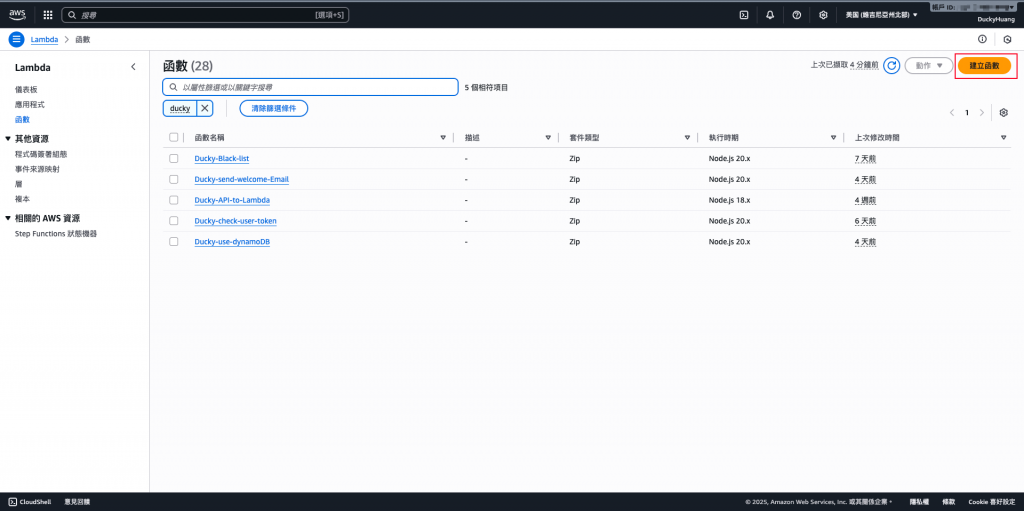Focus the top AWS search field
This screenshot has width=1024, height=511.
click(205, 14)
